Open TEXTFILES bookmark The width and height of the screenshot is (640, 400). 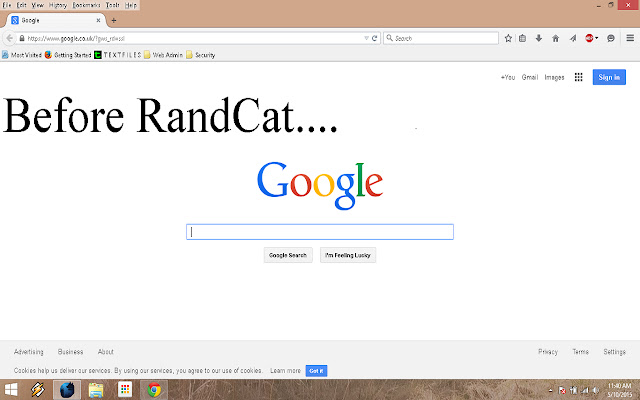point(118,55)
